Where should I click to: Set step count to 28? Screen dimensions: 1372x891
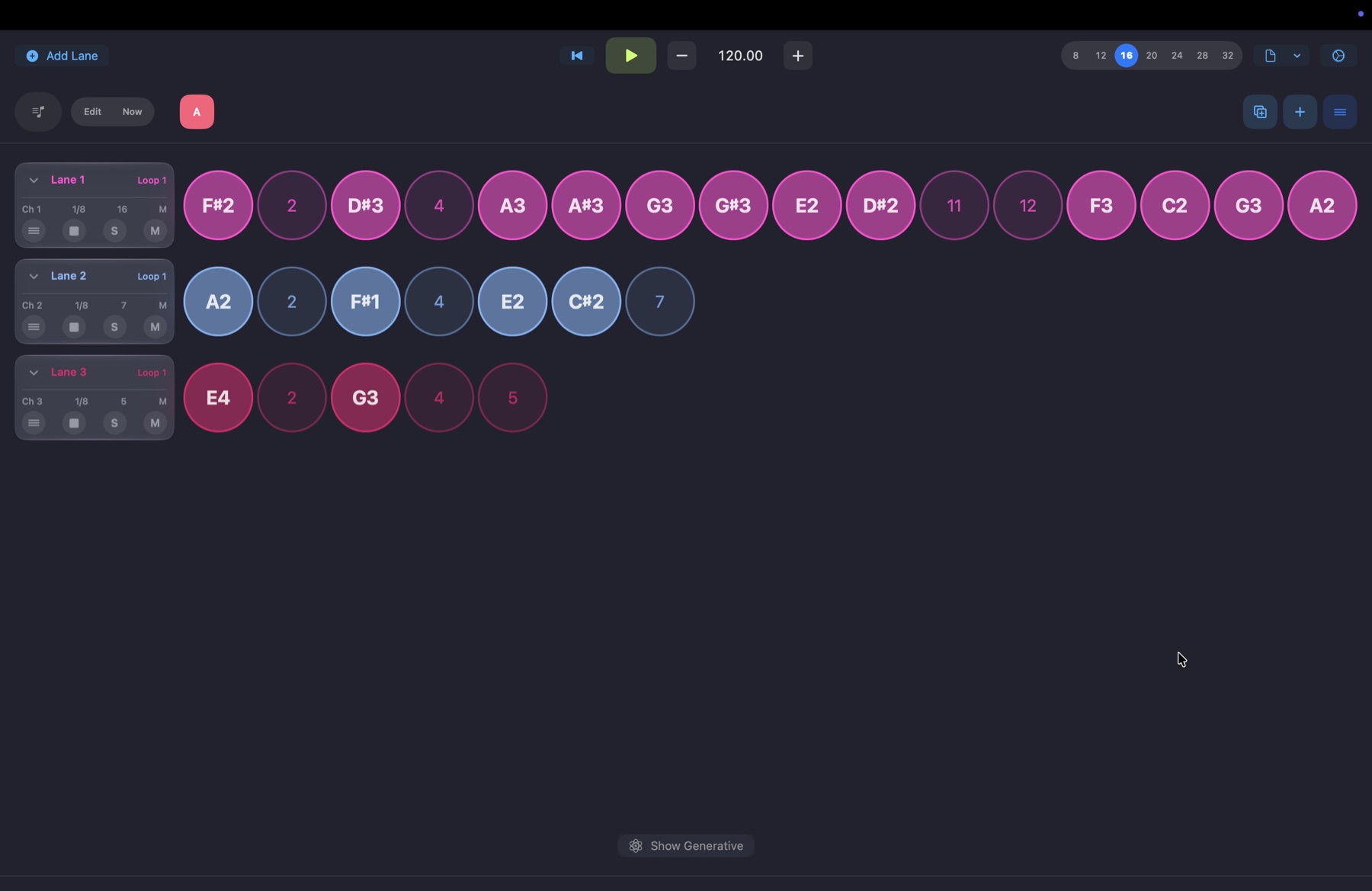point(1202,56)
